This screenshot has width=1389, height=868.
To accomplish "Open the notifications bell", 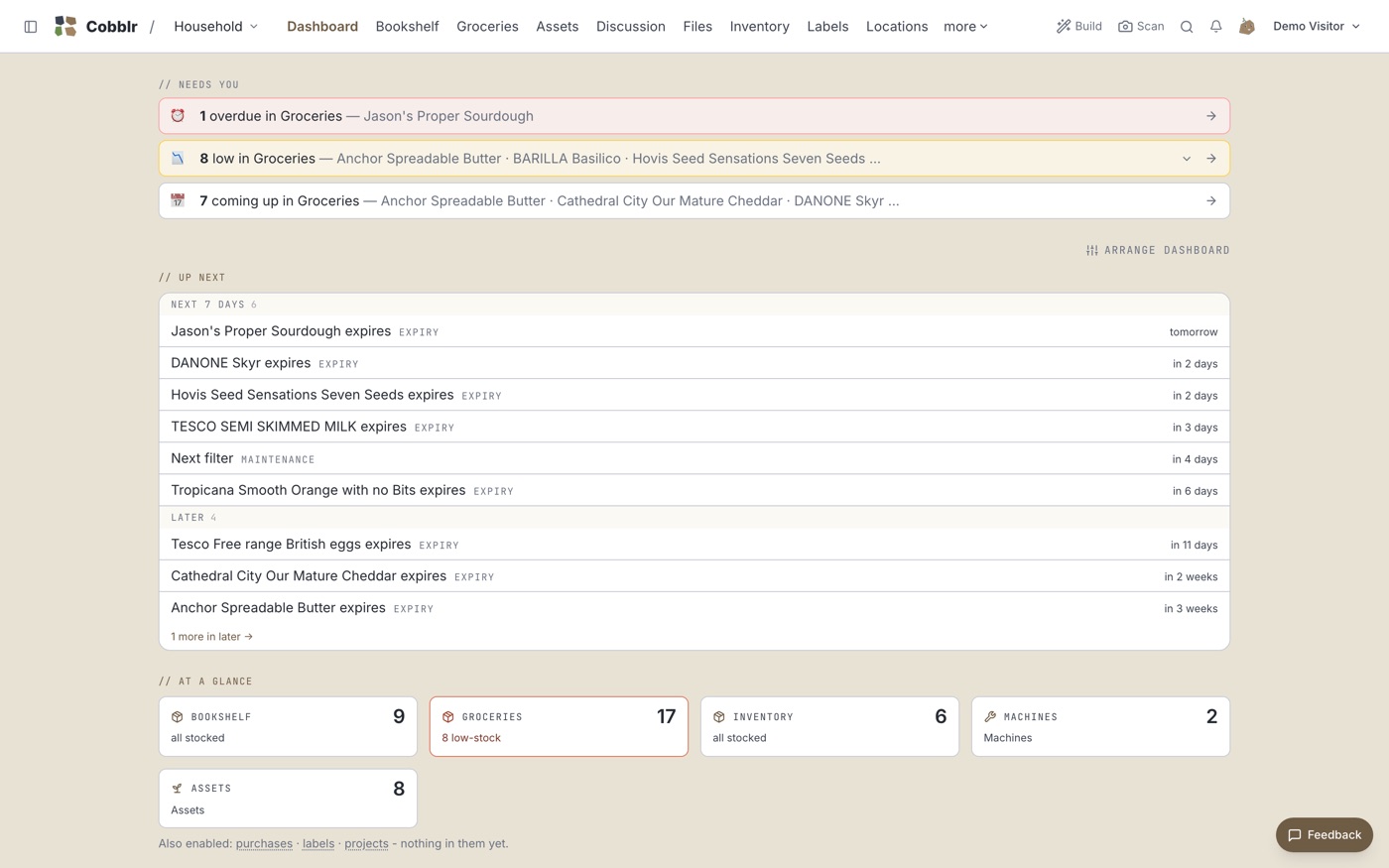I will (x=1215, y=27).
